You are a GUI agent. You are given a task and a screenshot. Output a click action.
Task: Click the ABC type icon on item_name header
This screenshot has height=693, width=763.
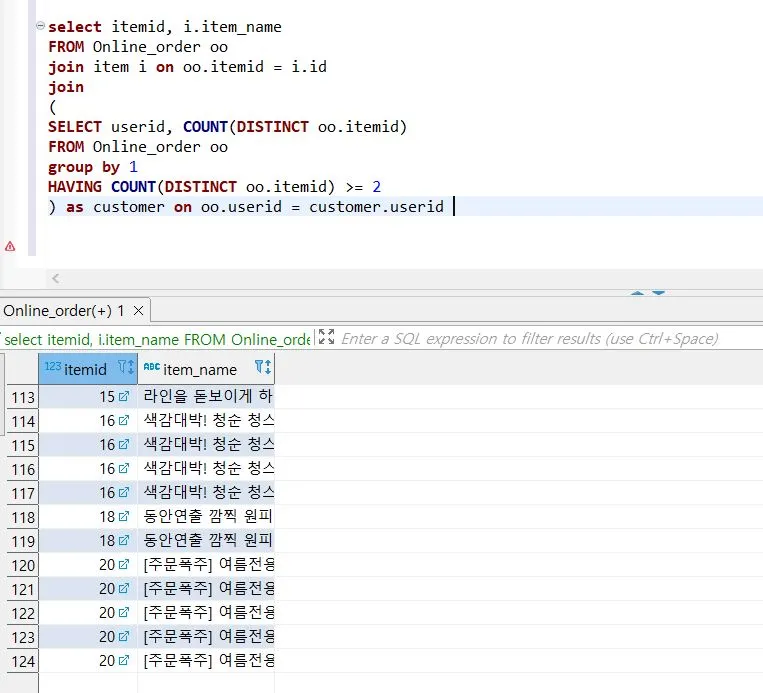151,366
